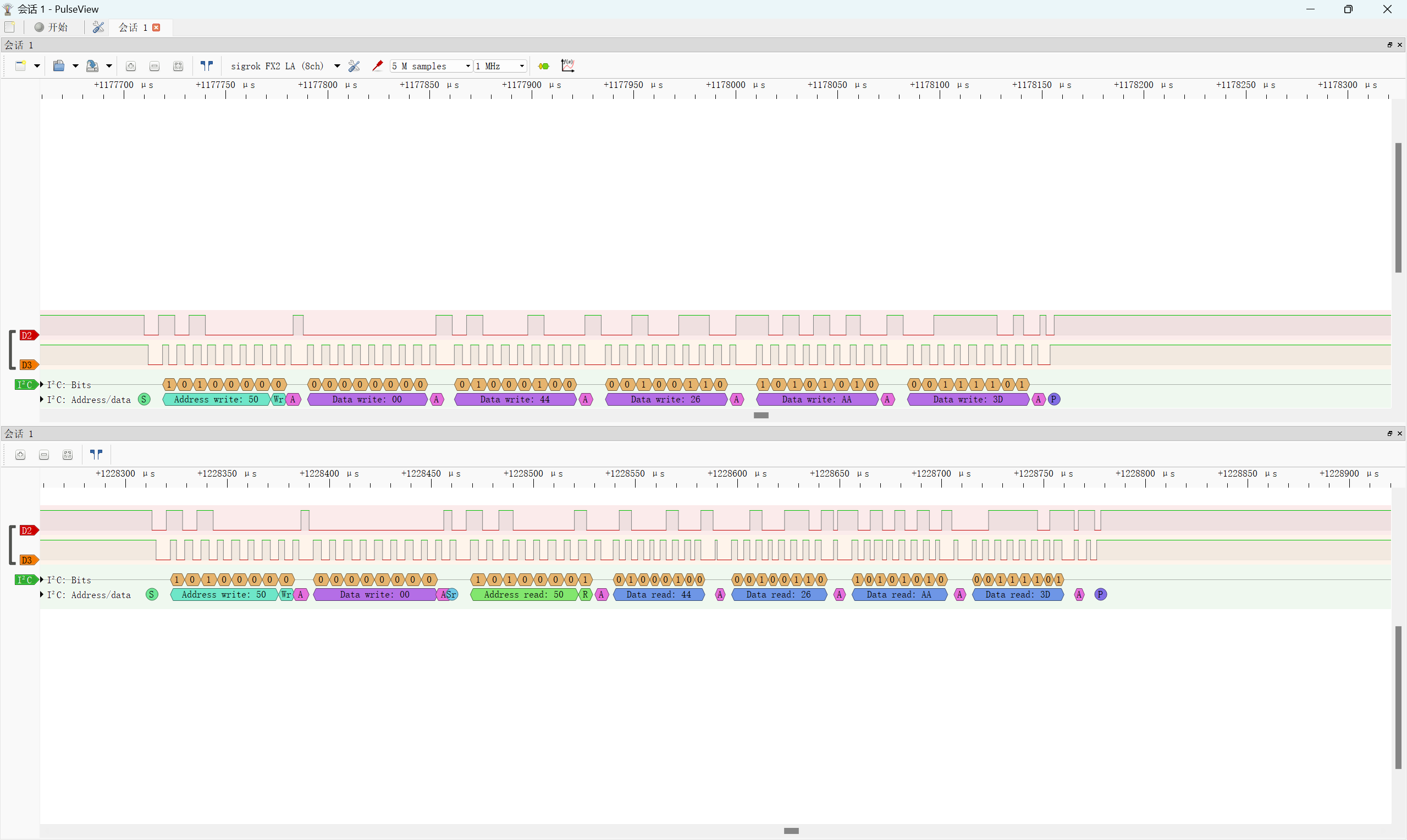Add protocol decoder with green icon

544,66
